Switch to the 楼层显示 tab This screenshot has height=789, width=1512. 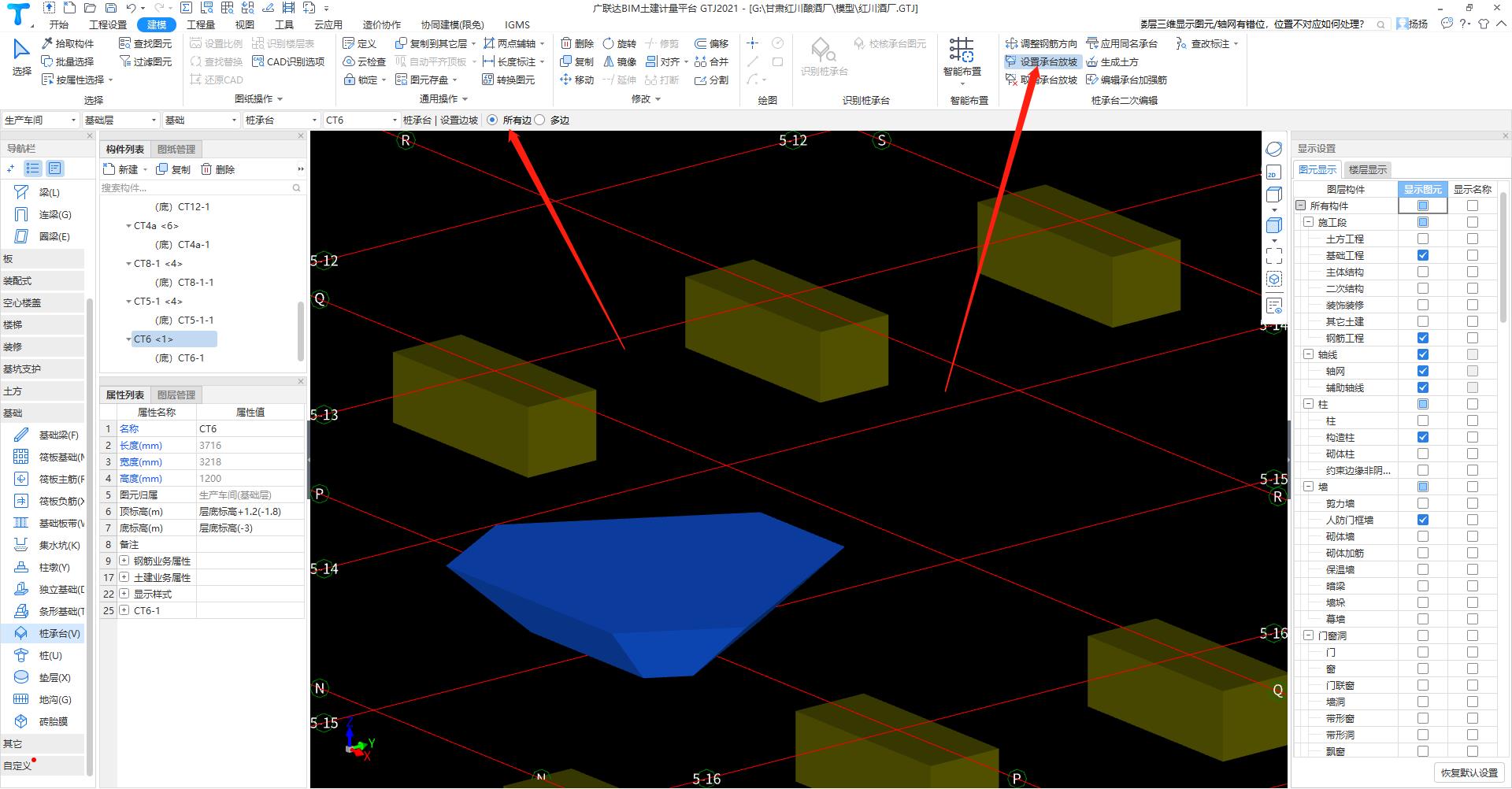[1368, 169]
